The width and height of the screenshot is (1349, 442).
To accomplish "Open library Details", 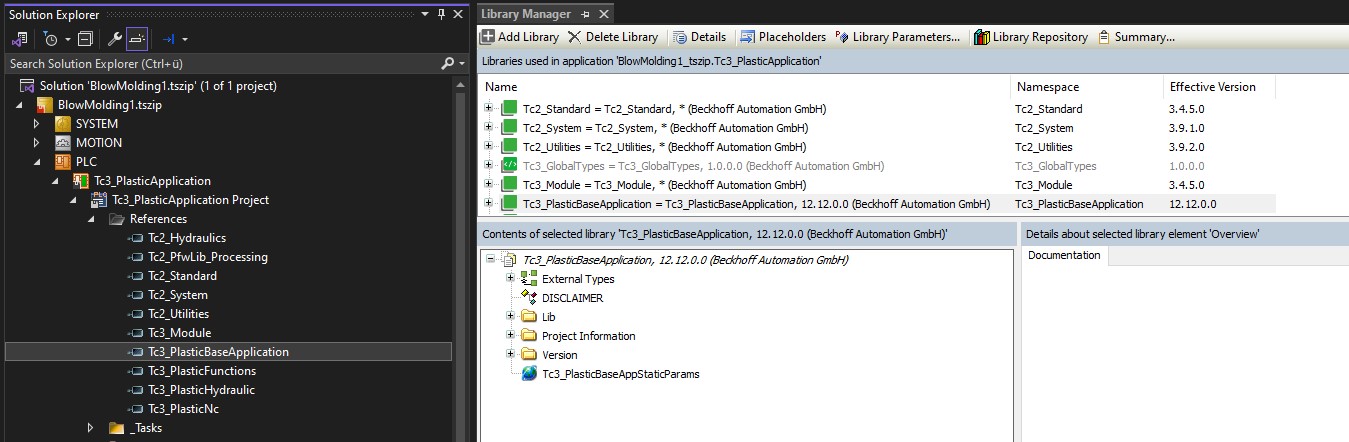I will pos(699,37).
